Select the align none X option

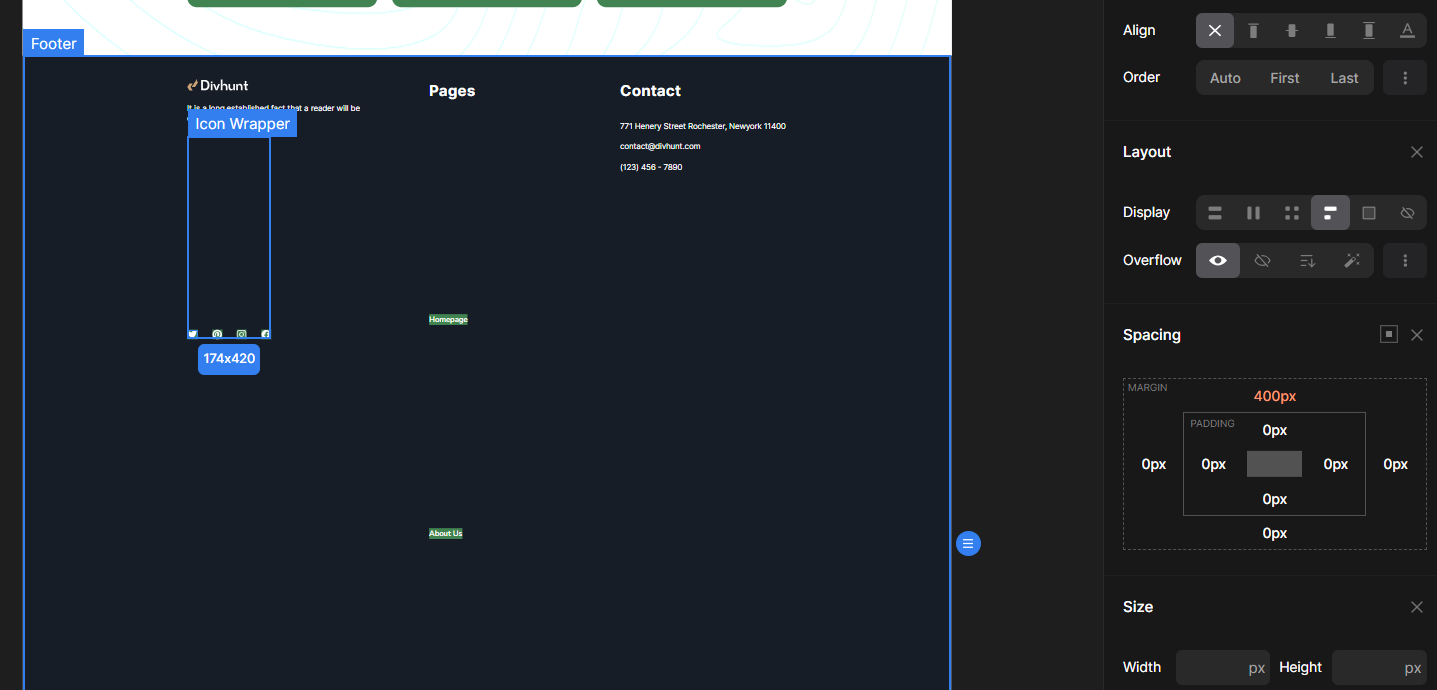coord(1215,30)
